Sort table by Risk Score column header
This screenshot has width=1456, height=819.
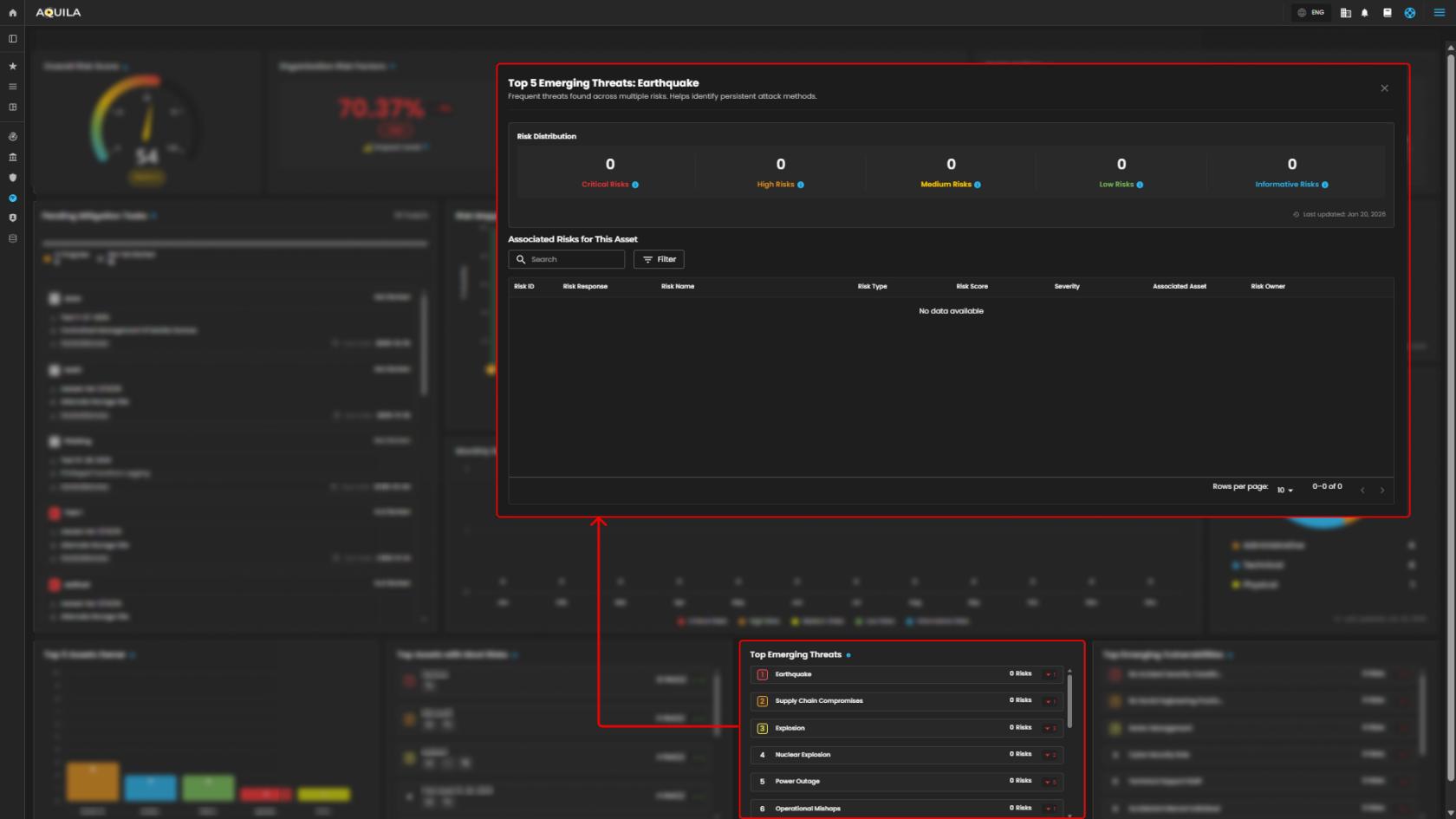click(972, 286)
